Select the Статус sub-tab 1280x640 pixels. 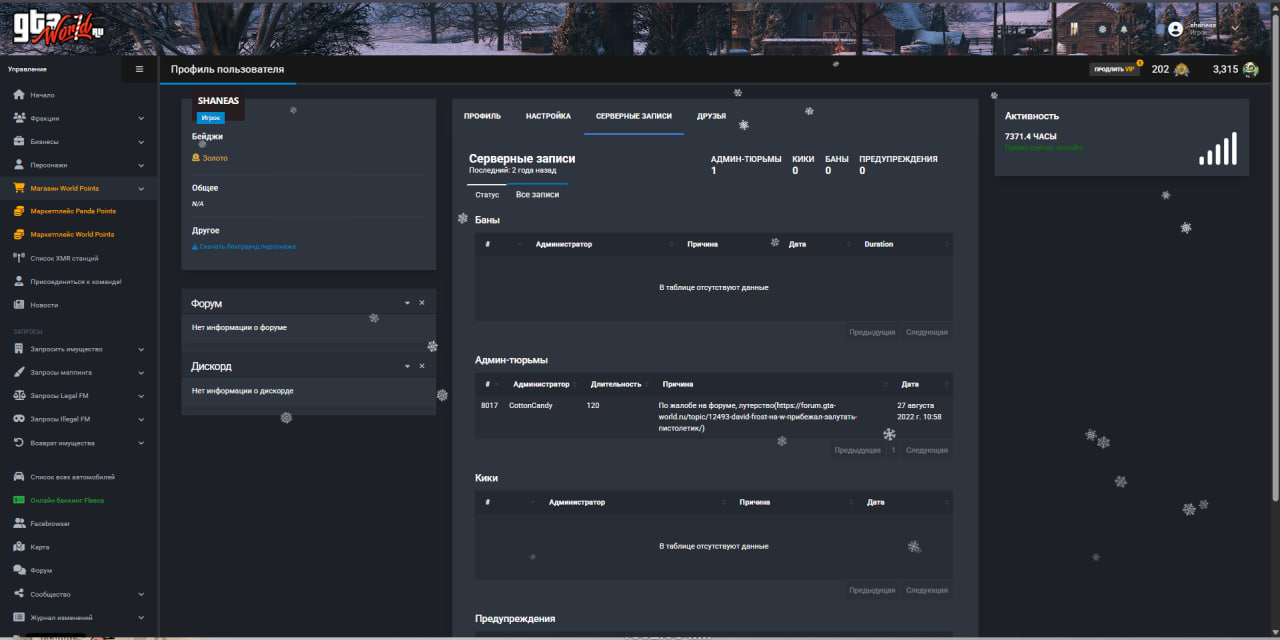pyautogui.click(x=487, y=194)
